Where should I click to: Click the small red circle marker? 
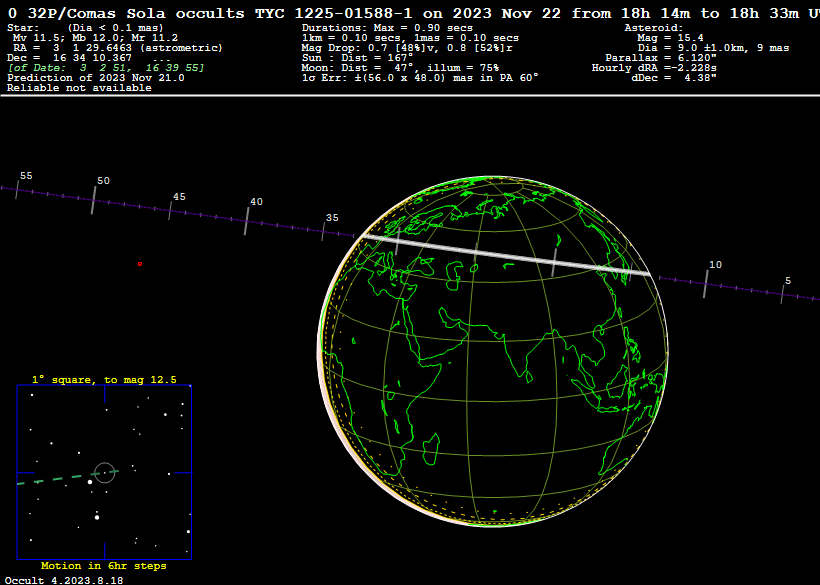click(x=140, y=264)
